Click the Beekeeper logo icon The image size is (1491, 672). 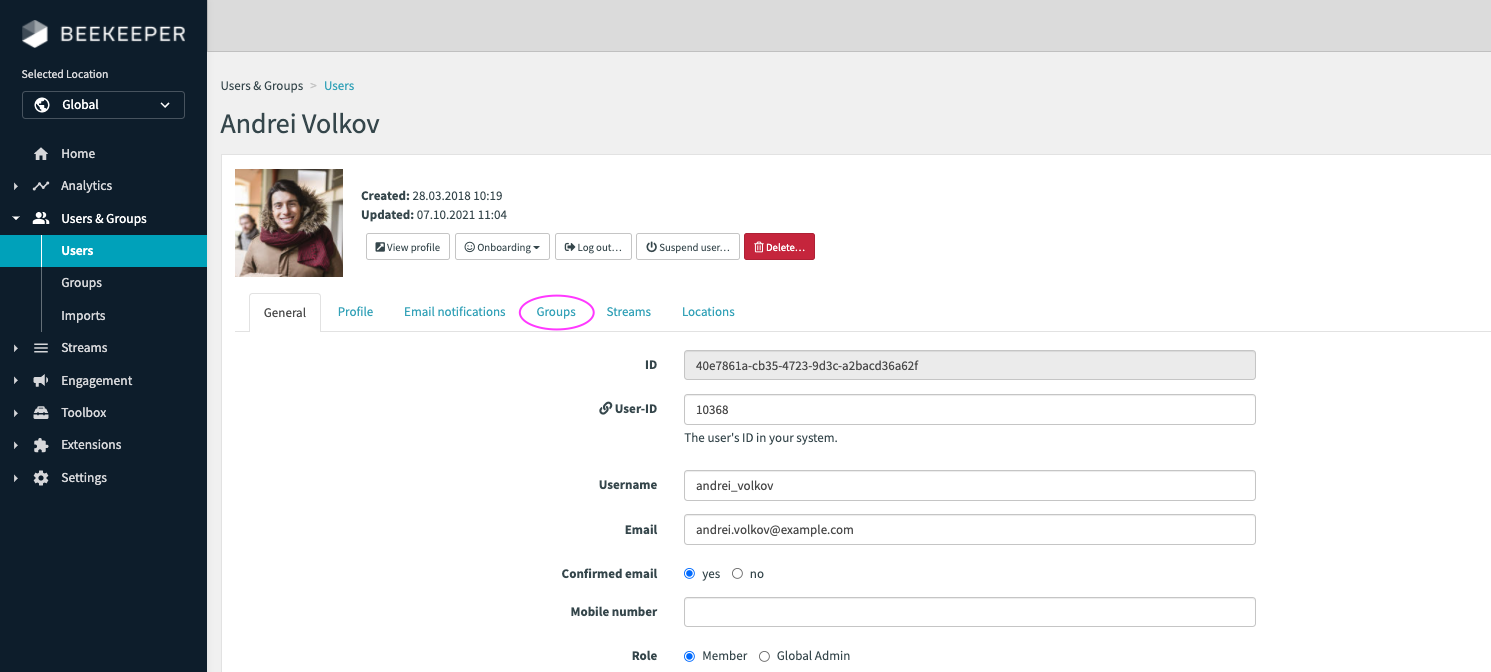[x=35, y=34]
